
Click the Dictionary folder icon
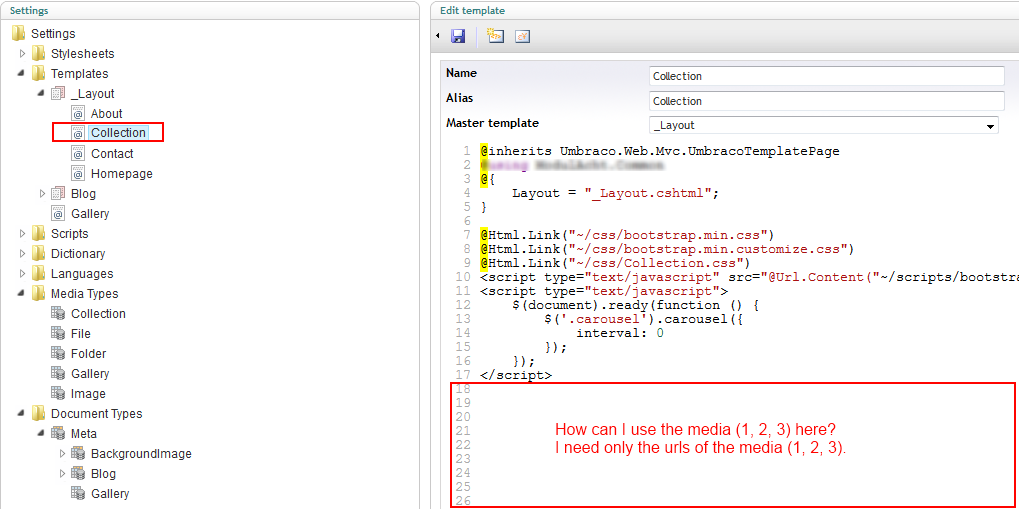click(x=39, y=254)
